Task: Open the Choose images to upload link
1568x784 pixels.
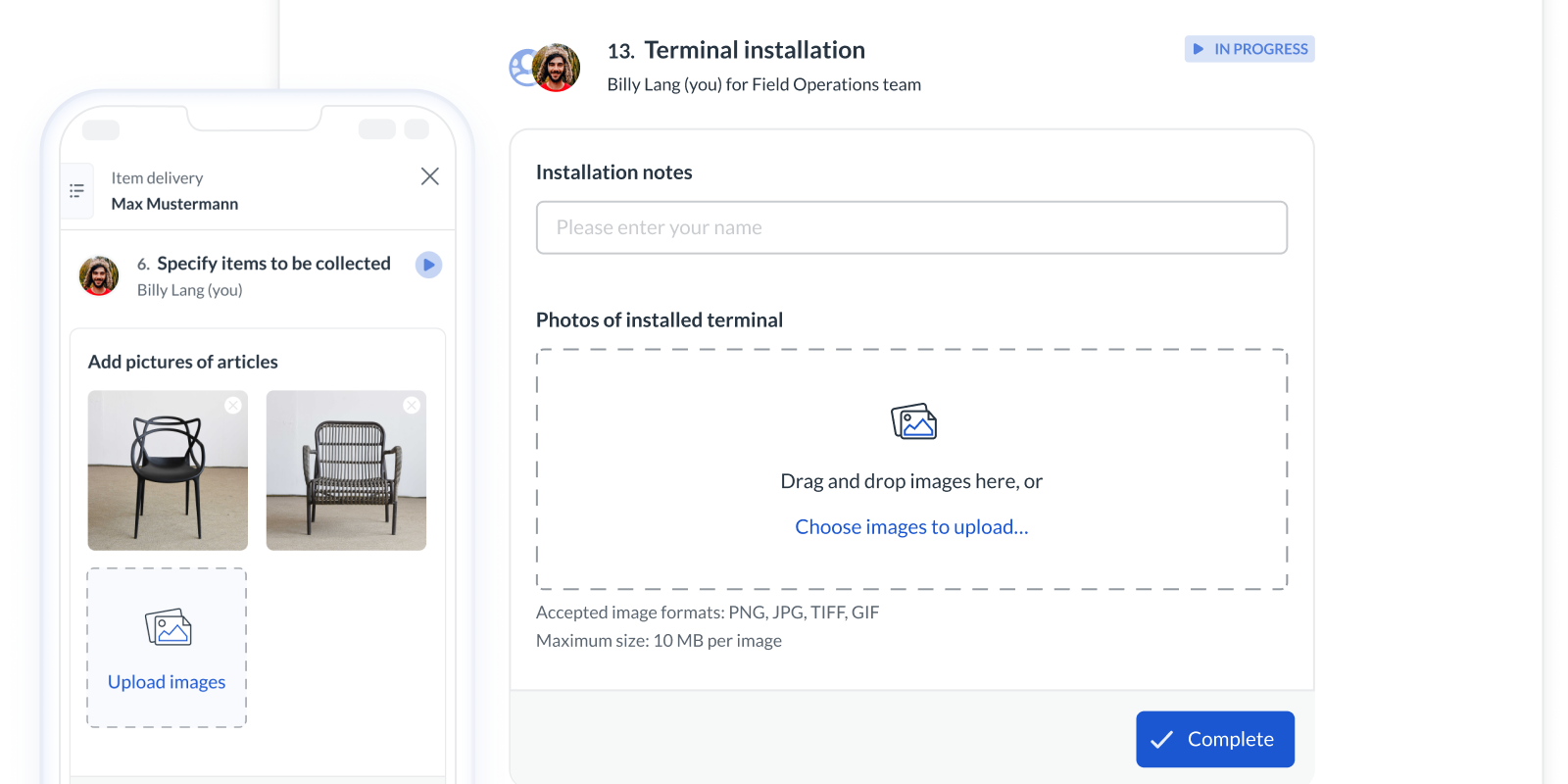Action: (x=911, y=526)
